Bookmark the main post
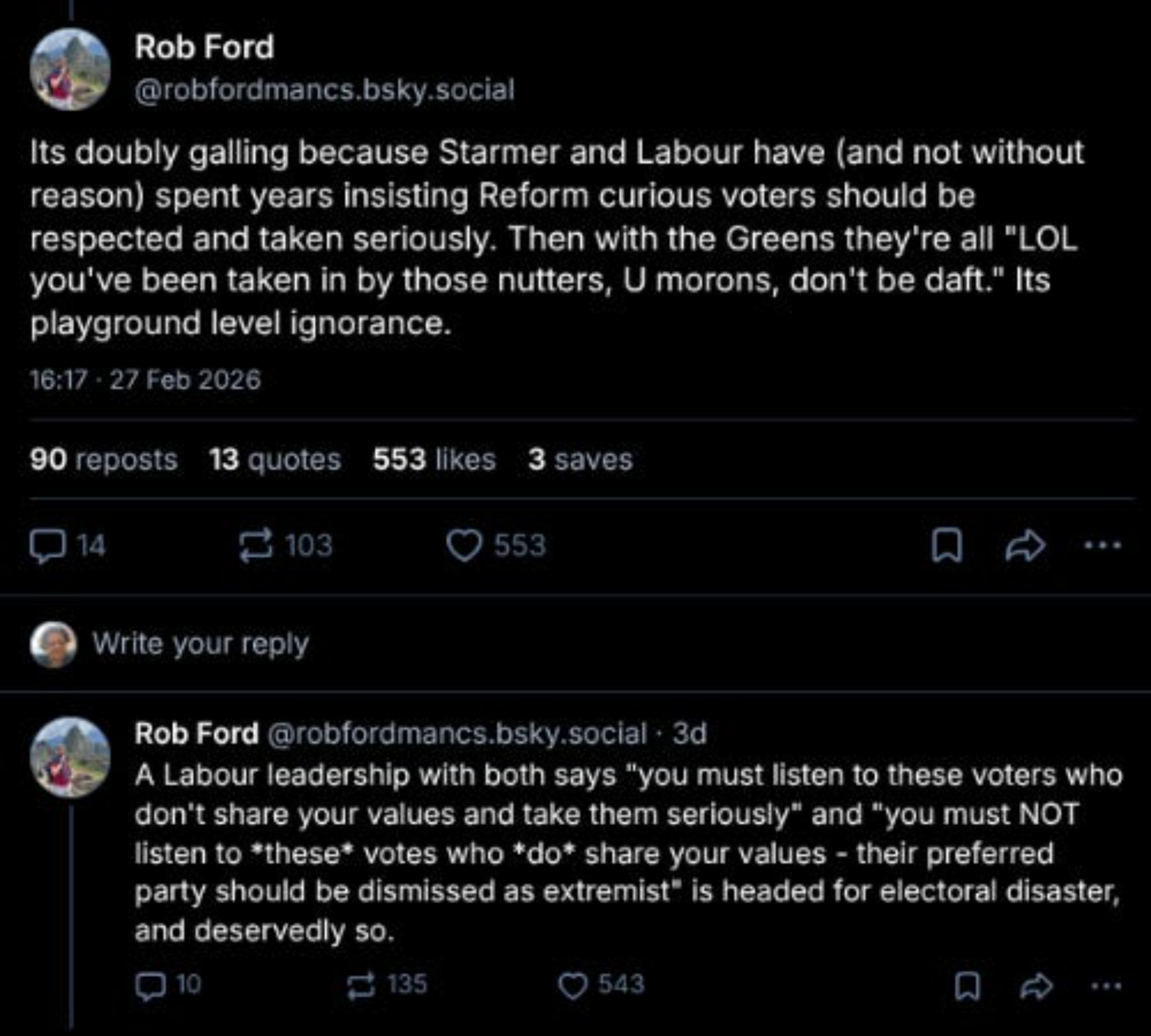The image size is (1151, 1036). [x=946, y=546]
